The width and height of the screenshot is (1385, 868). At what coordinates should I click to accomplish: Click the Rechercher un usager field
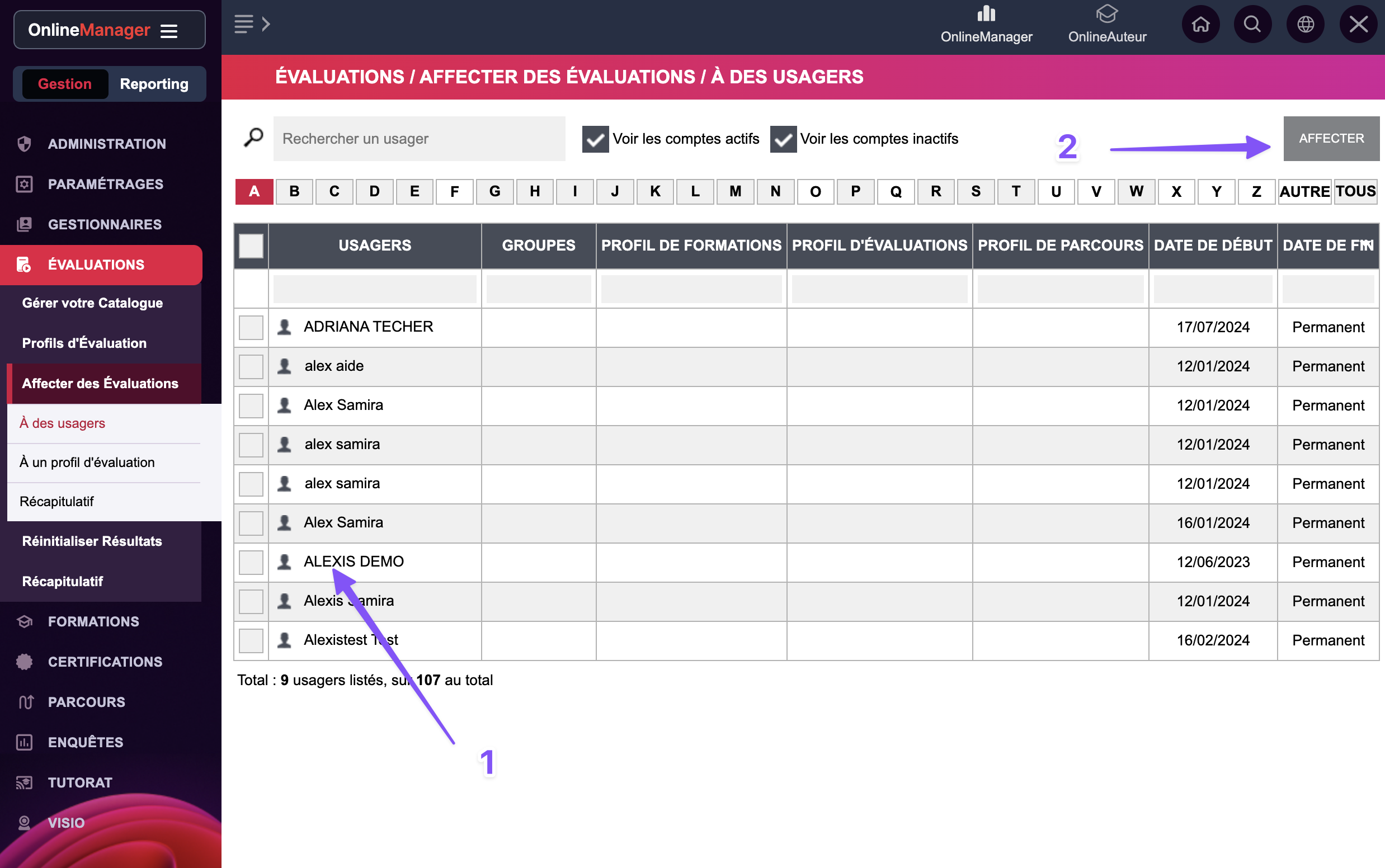[x=419, y=139]
